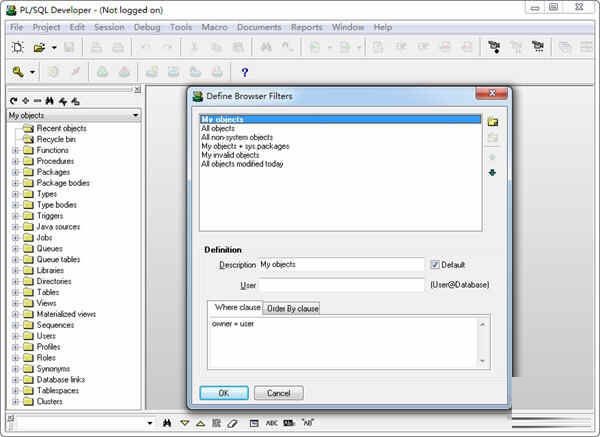Move selected filter down with green arrow

(x=492, y=172)
